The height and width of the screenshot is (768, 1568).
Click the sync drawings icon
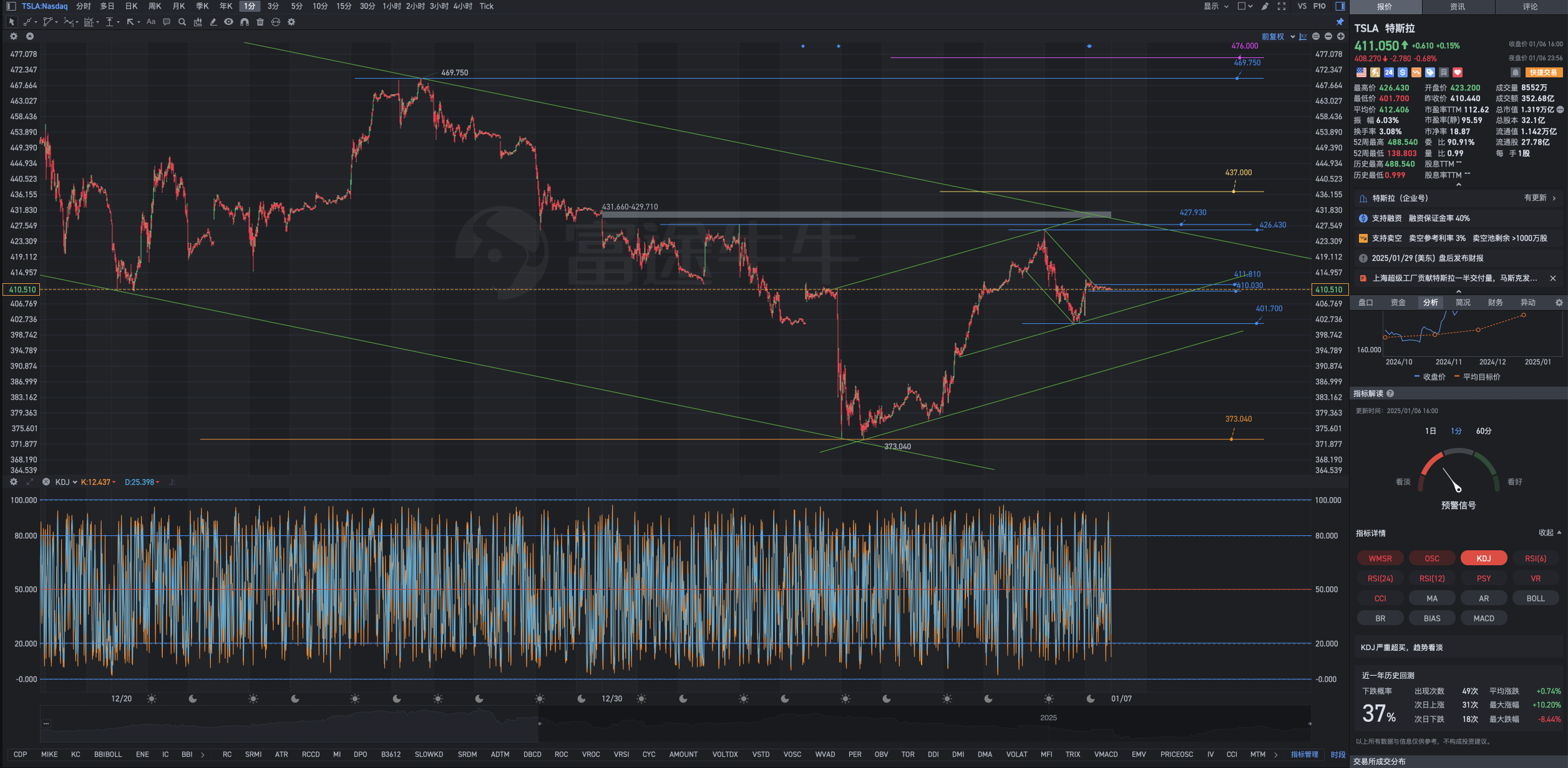coord(276,22)
